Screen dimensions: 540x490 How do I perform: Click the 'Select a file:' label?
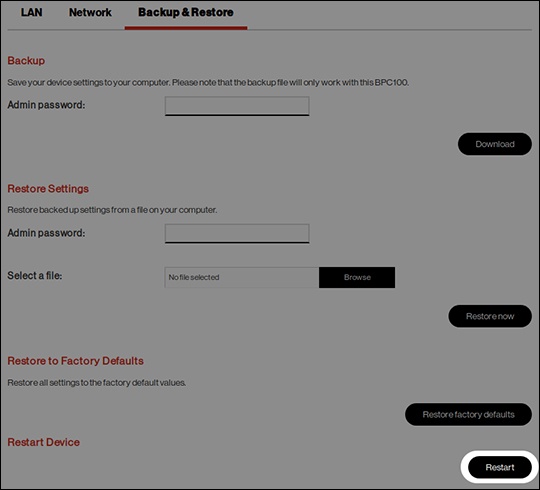click(35, 276)
